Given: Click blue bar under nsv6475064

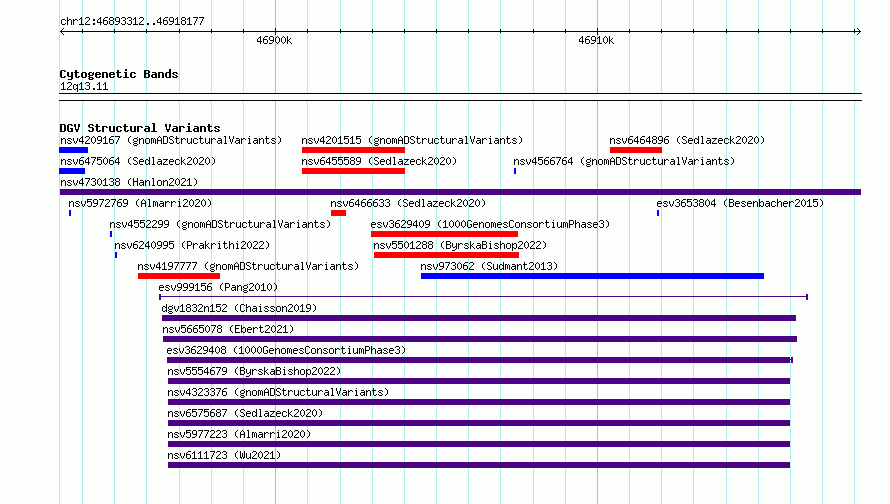Looking at the screenshot, I should click(x=72, y=171).
